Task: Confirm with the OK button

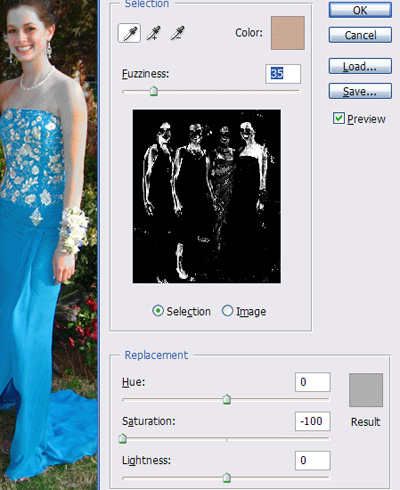Action: coord(360,10)
